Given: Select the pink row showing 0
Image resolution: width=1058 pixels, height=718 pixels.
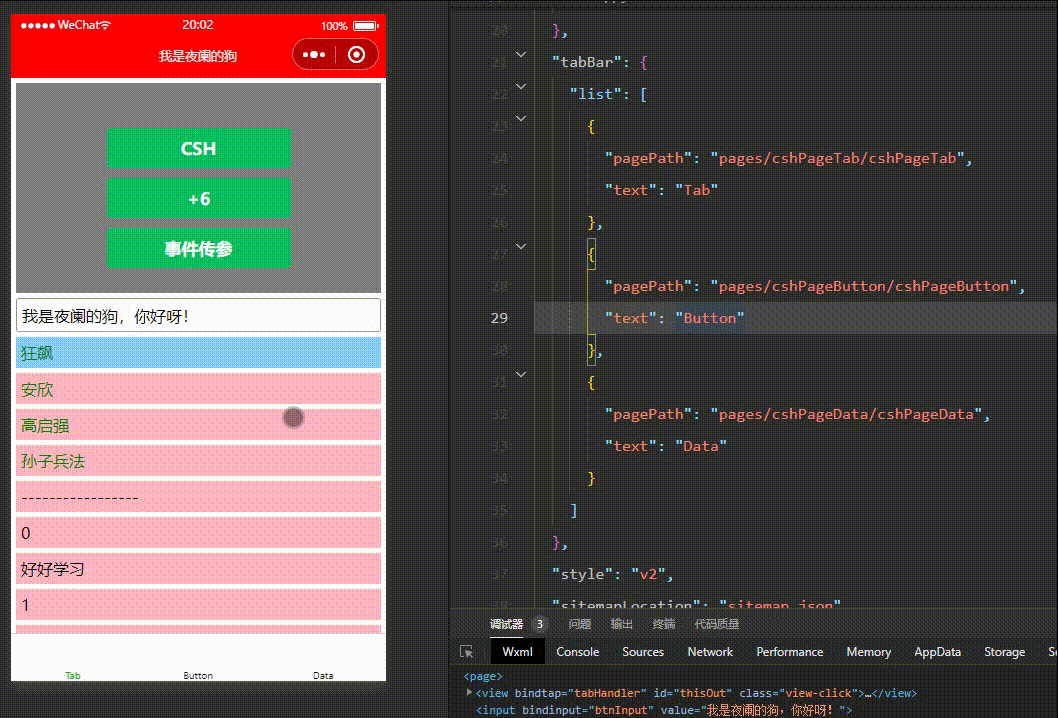Looking at the screenshot, I should (198, 533).
